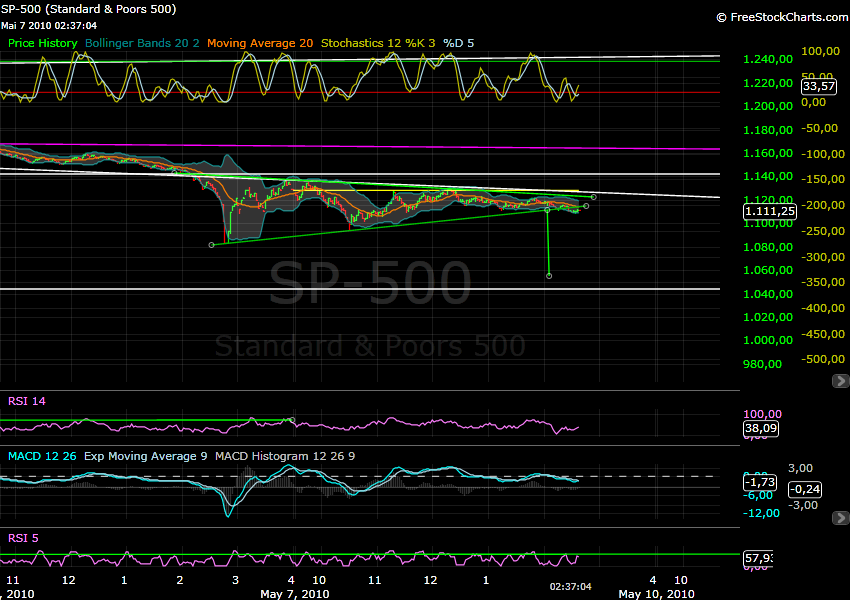
Task: Click the scroll arrow beside the price chart
Action: (840, 381)
